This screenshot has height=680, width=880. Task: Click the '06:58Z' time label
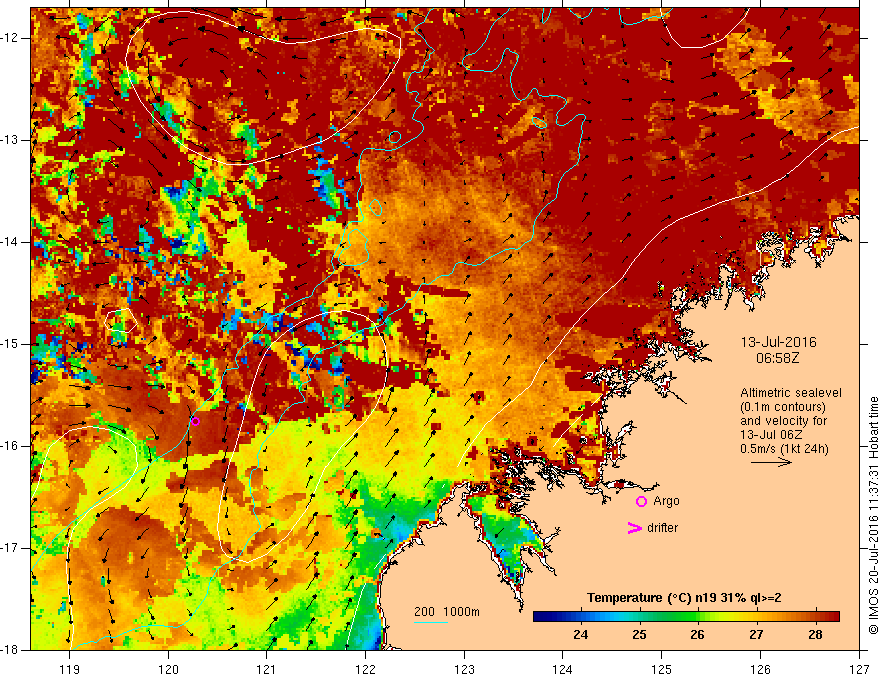pos(778,358)
